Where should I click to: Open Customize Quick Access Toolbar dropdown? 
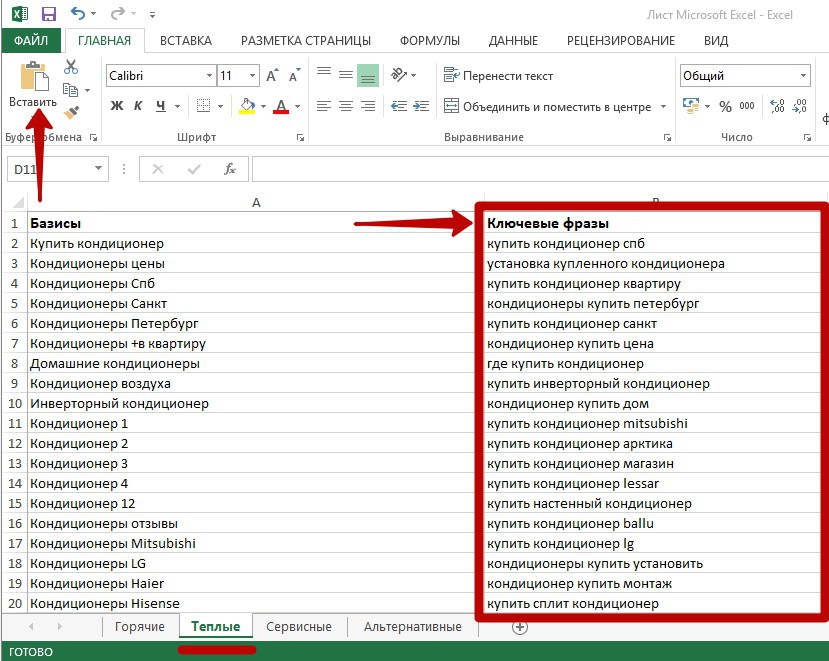pos(152,15)
